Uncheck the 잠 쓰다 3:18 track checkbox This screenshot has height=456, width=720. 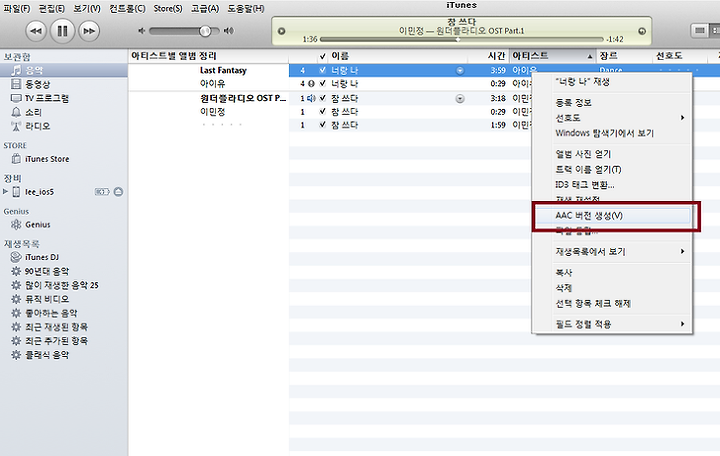[322, 98]
